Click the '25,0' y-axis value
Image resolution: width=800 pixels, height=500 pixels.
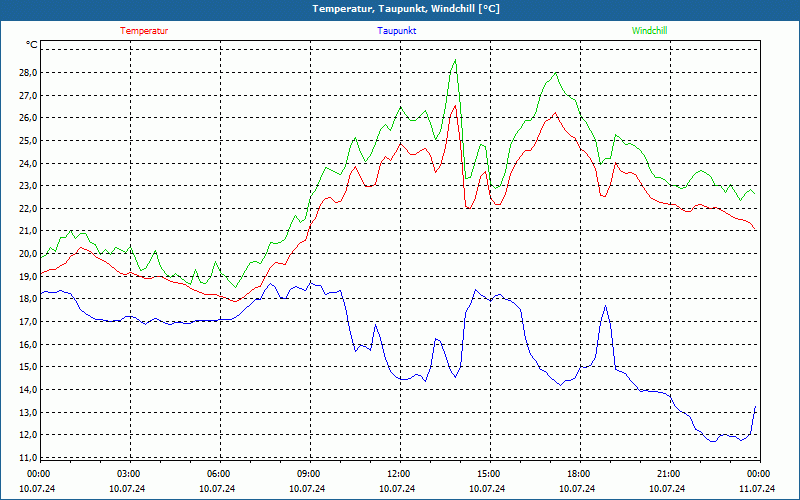click(x=28, y=140)
